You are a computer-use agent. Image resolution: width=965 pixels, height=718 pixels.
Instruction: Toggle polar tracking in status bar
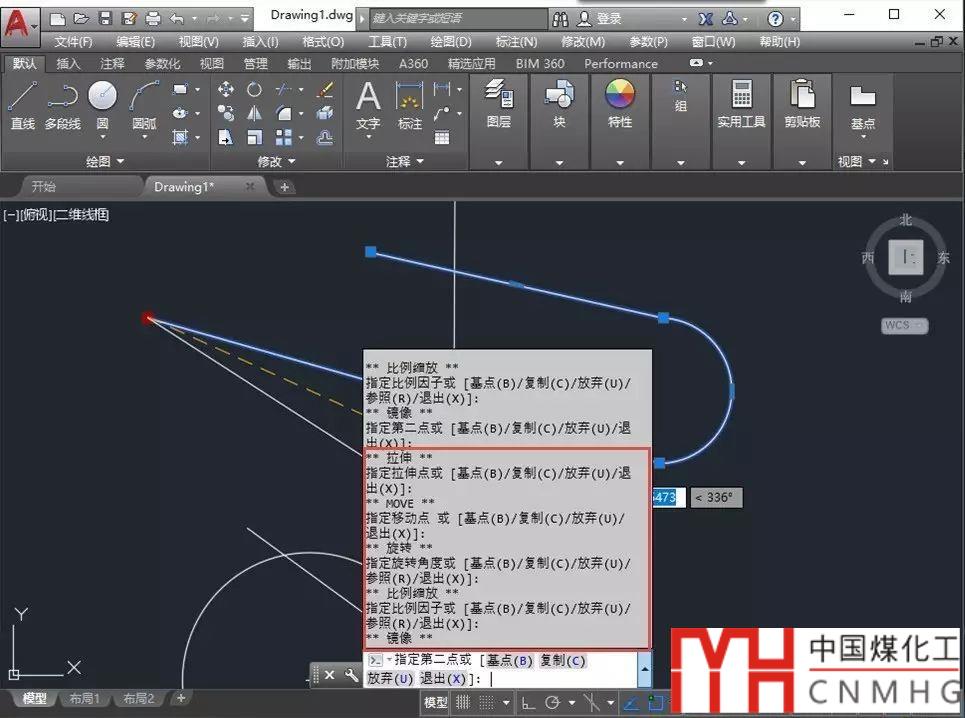[x=553, y=703]
